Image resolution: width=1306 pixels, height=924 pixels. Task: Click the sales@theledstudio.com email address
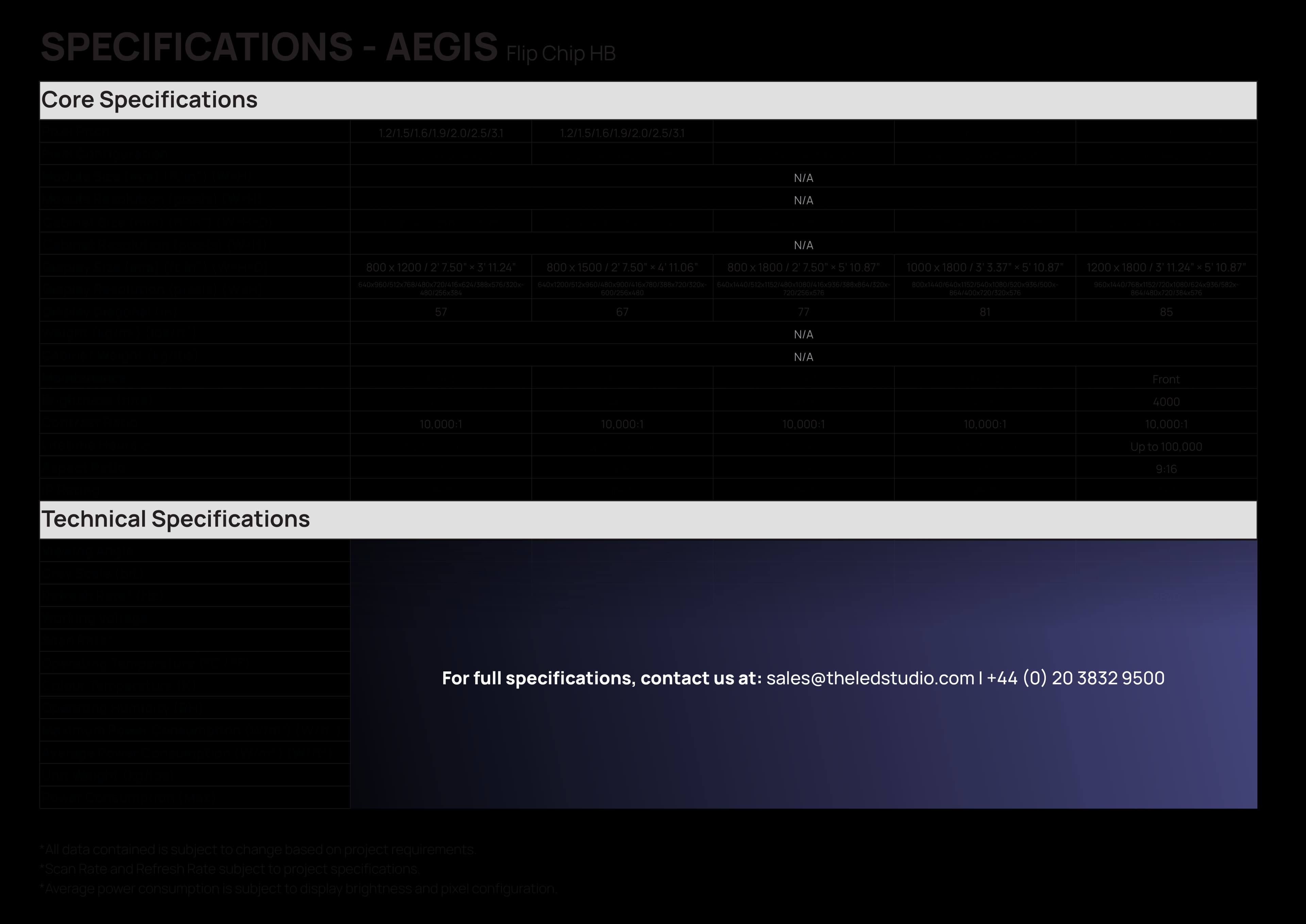point(870,678)
